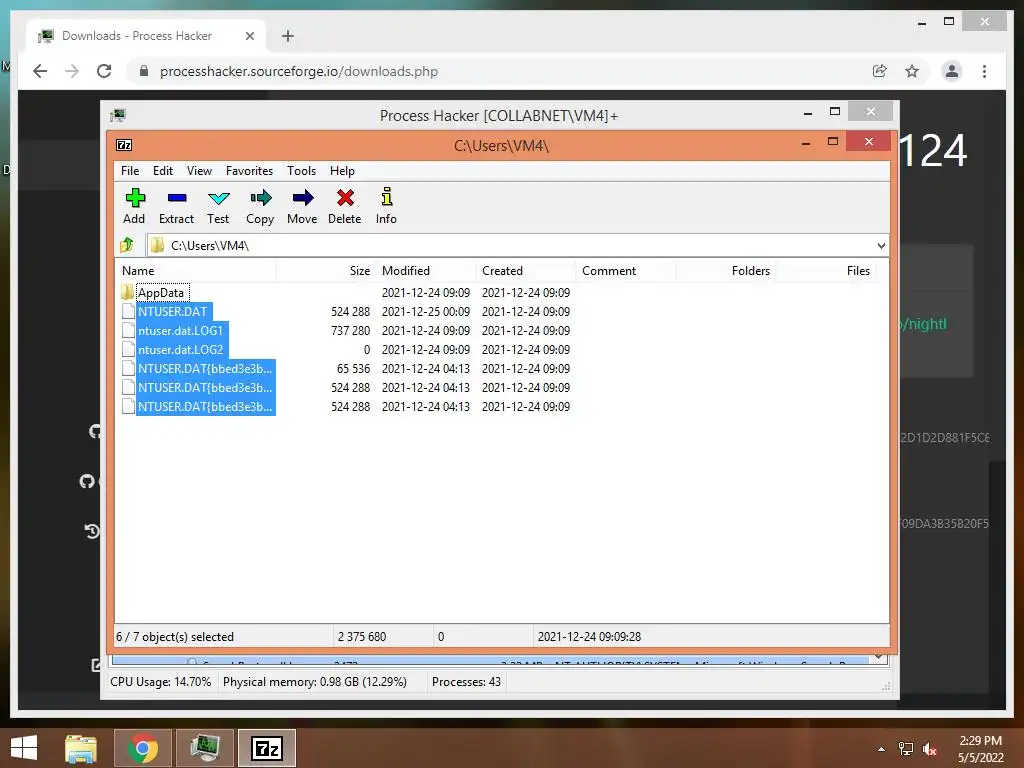Switch to Process Hacker in the taskbar
This screenshot has height=768, width=1024.
pyautogui.click(x=205, y=748)
